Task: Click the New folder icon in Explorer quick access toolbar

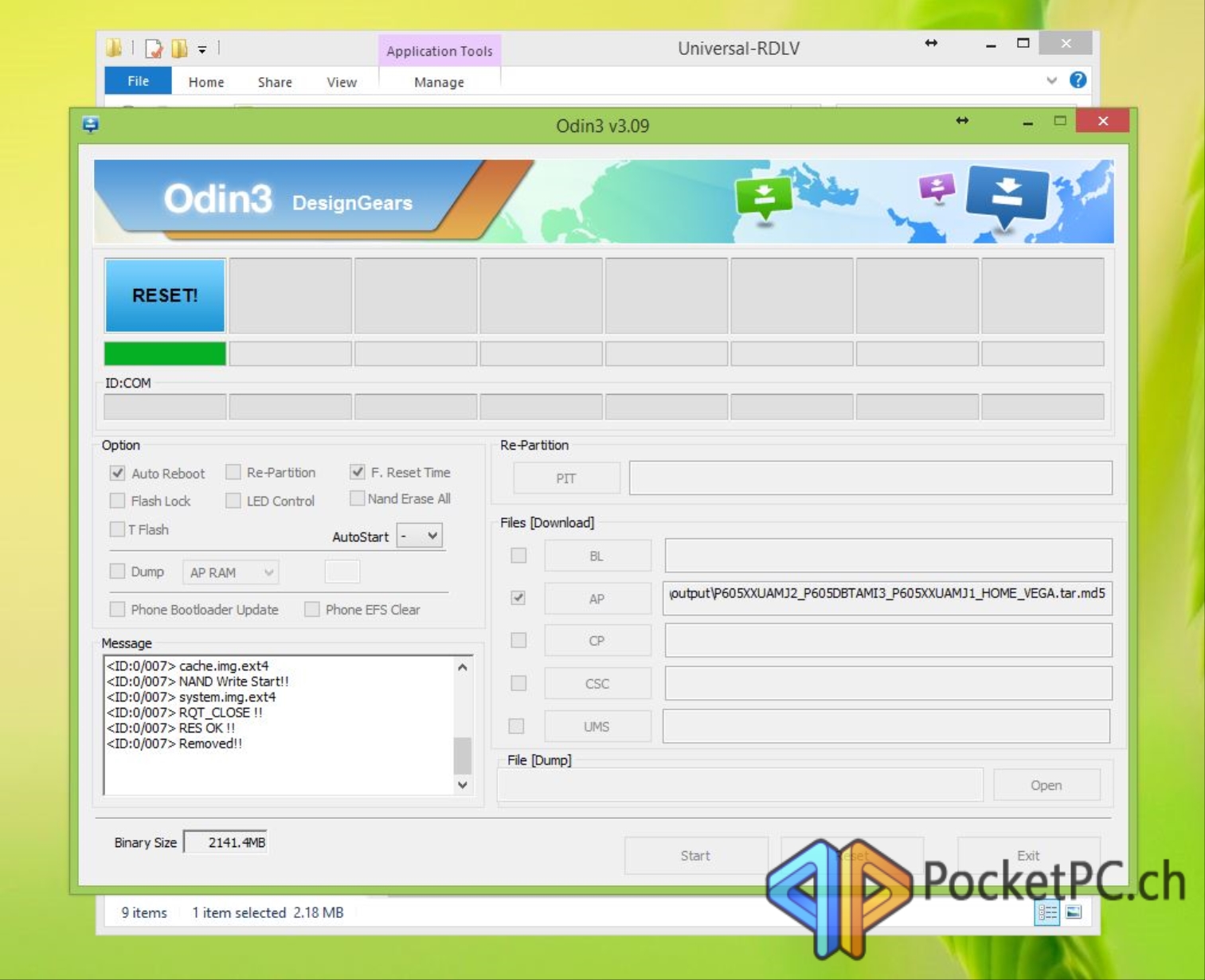Action: click(180, 49)
